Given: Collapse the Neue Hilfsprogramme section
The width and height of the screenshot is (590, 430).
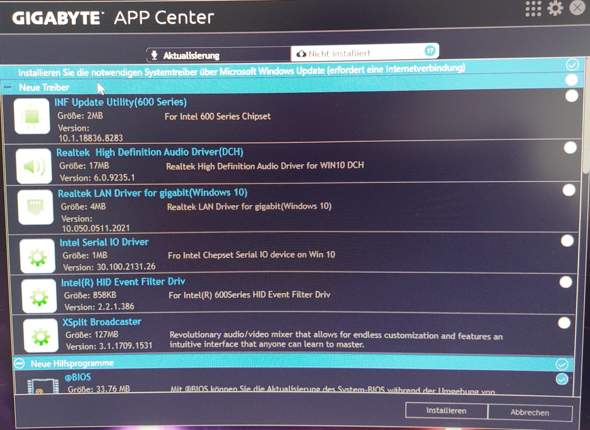Looking at the screenshot, I should point(19,363).
